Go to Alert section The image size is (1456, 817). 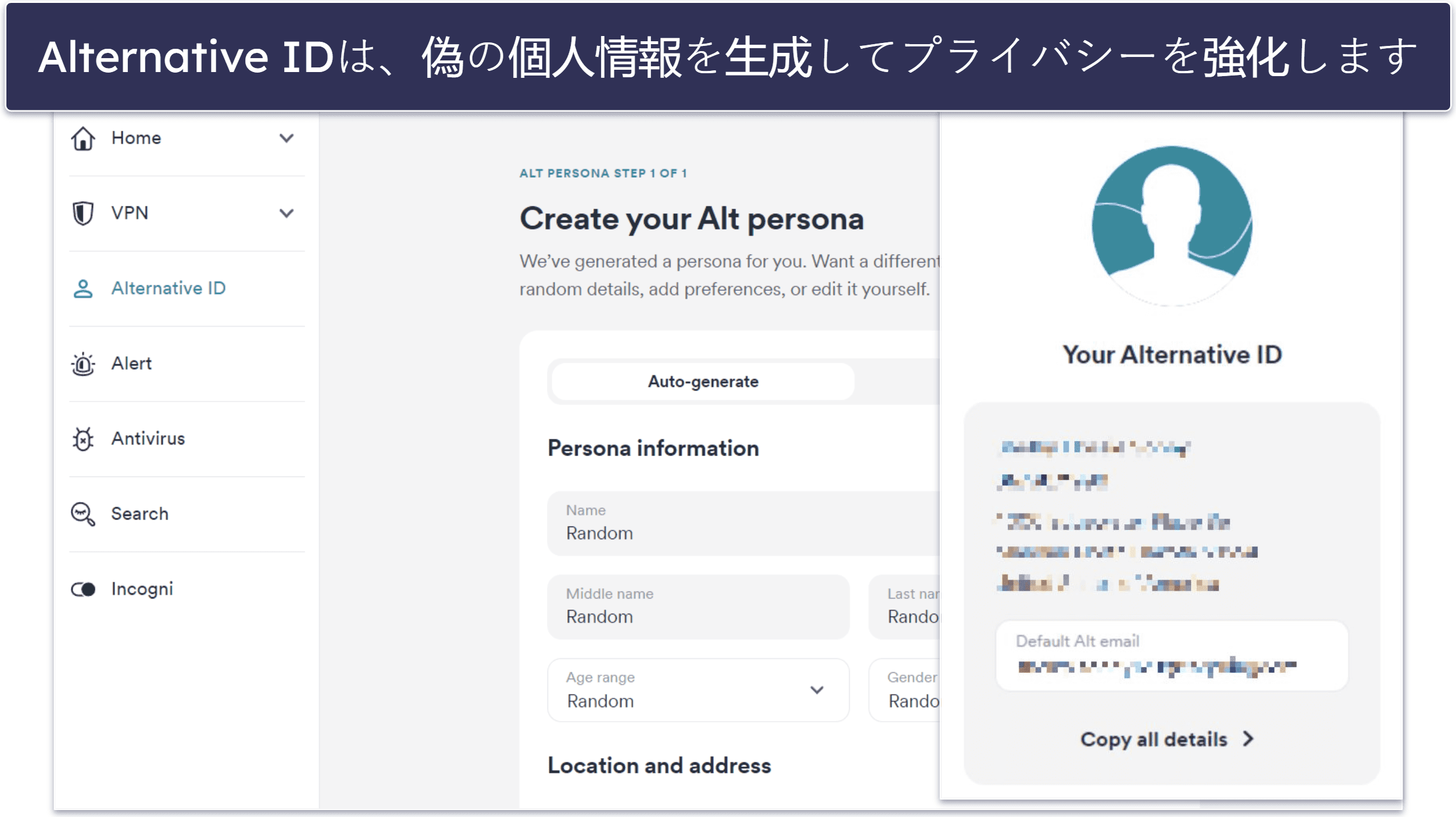(x=132, y=364)
